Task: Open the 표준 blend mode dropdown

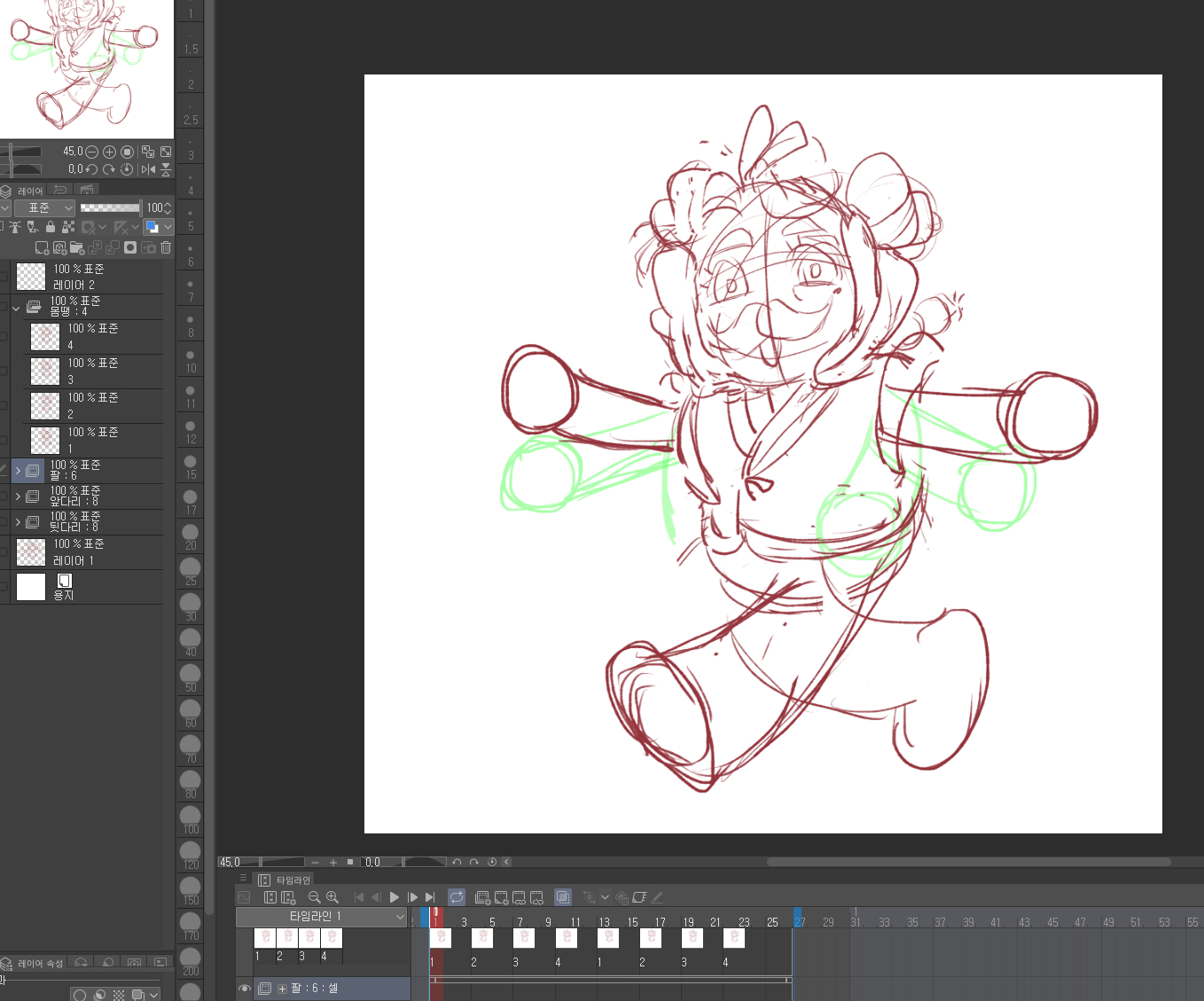Action: click(44, 207)
